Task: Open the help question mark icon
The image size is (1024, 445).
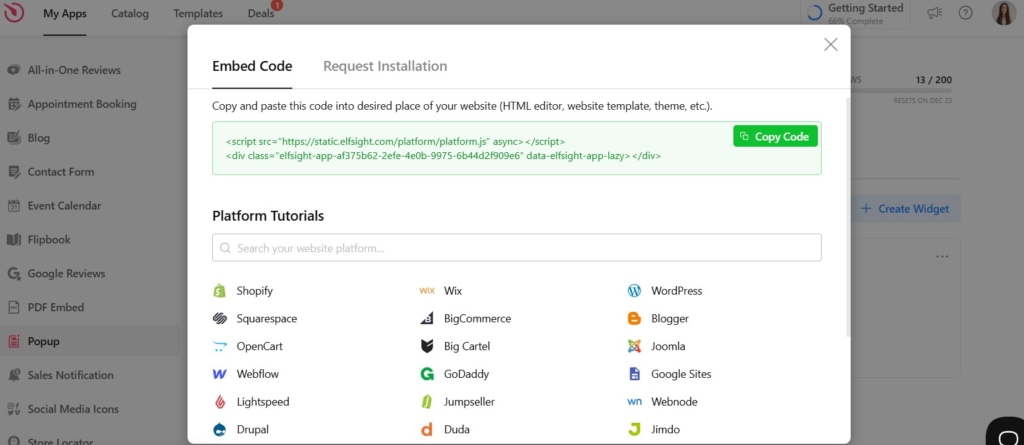Action: click(x=965, y=12)
